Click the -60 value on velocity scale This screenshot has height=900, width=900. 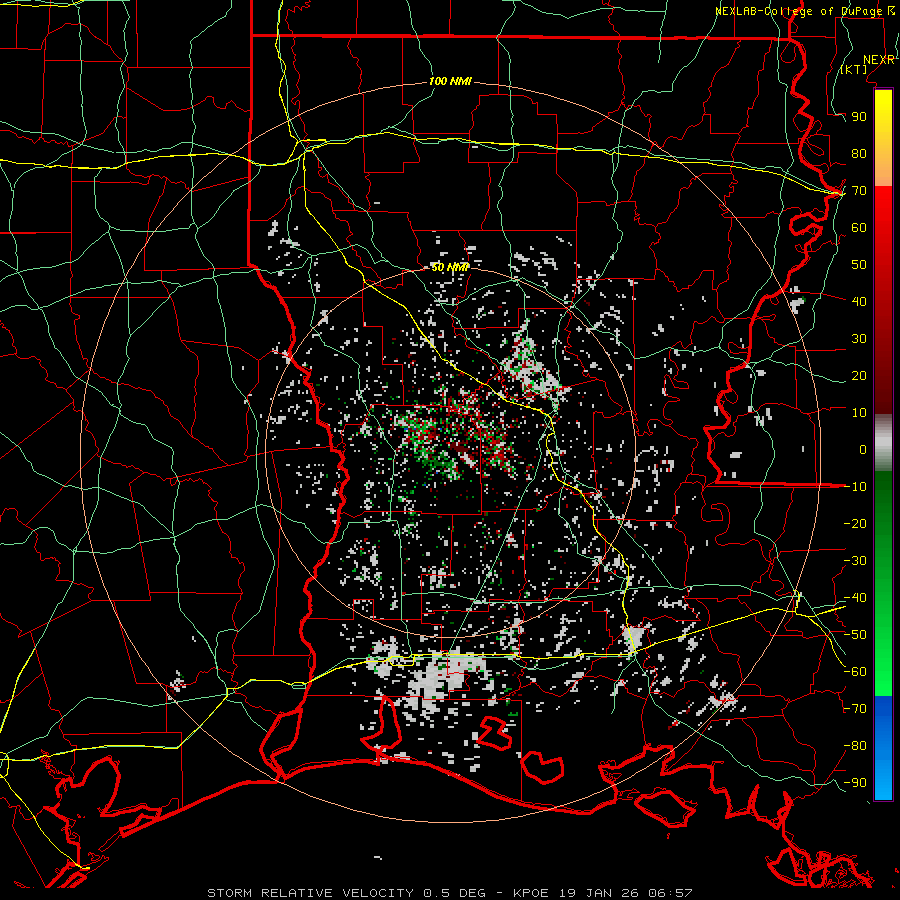click(x=855, y=672)
